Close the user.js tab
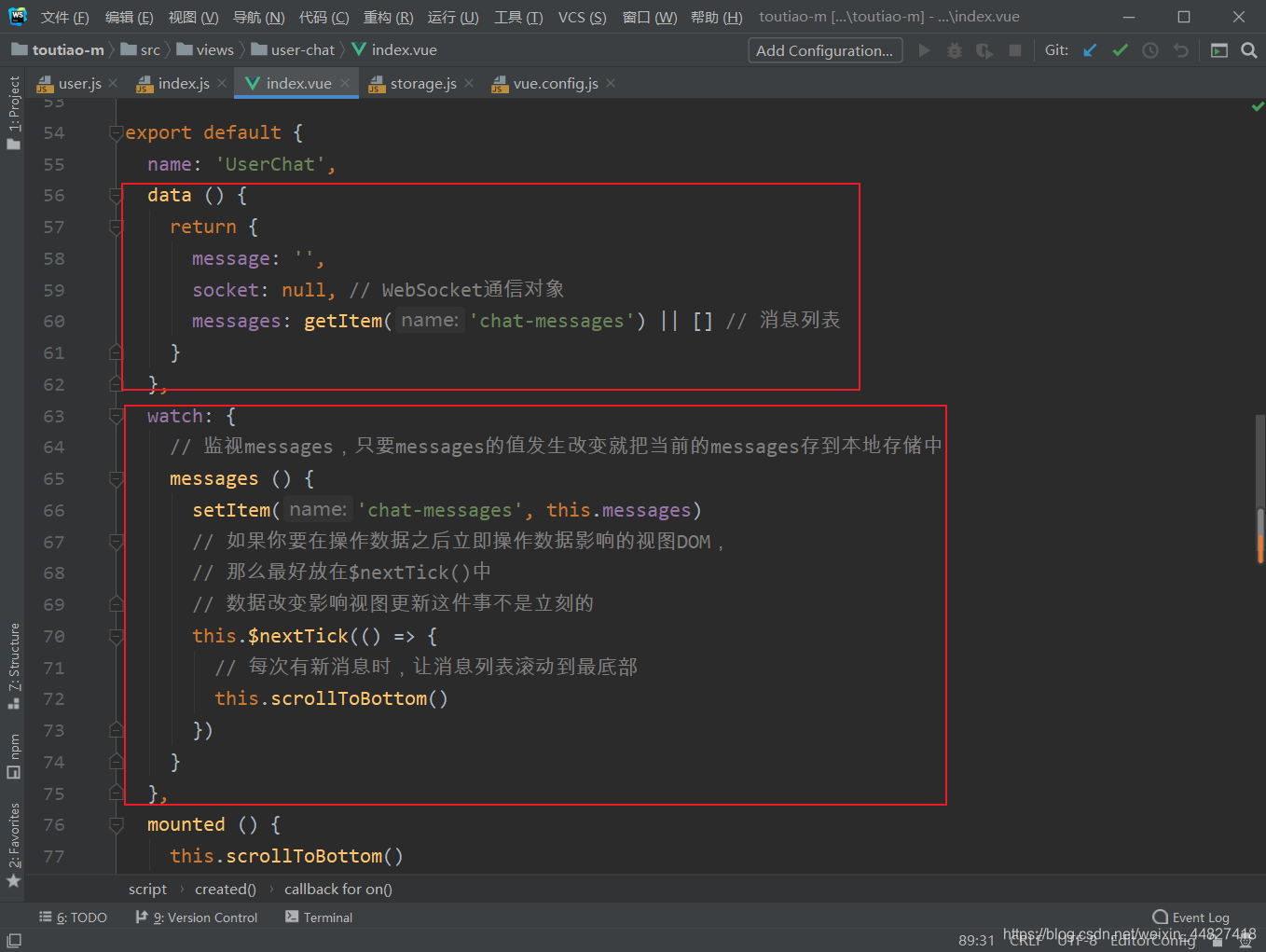The image size is (1266, 952). (113, 83)
